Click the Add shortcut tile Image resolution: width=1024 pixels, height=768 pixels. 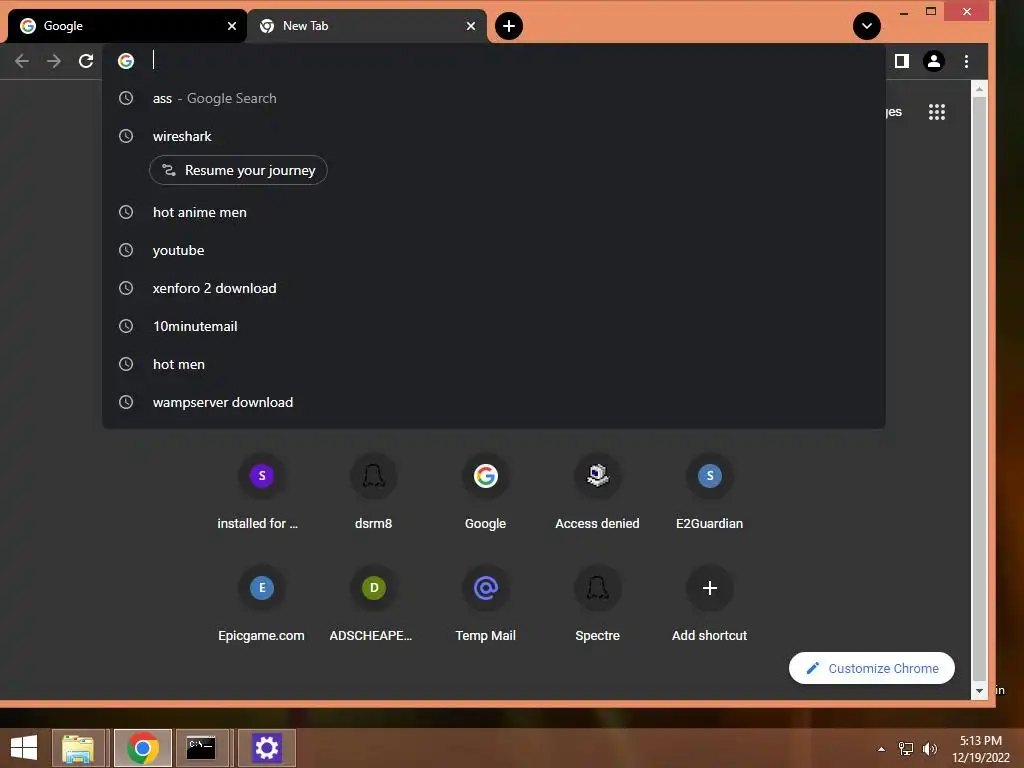[709, 605]
